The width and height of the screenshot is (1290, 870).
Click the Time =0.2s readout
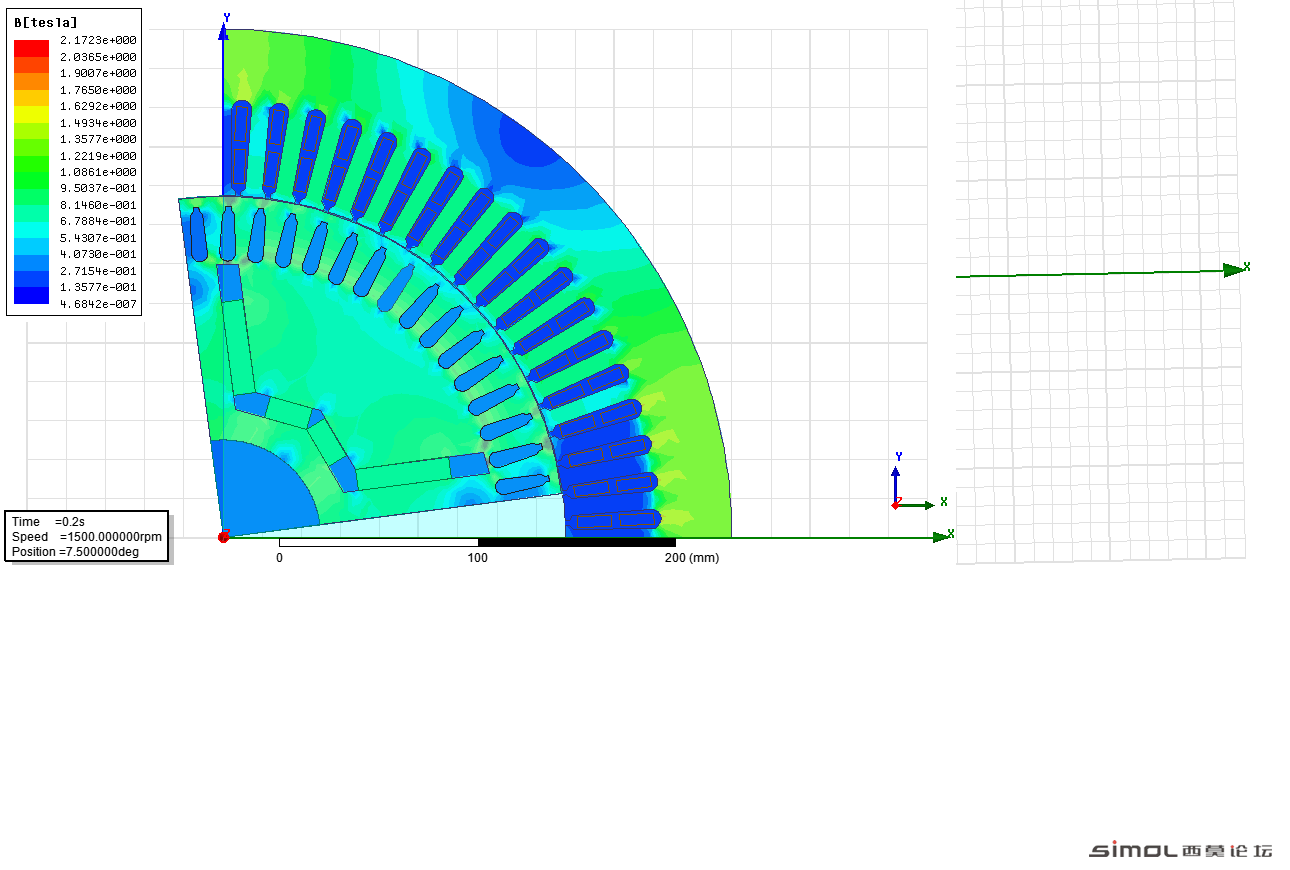48,522
